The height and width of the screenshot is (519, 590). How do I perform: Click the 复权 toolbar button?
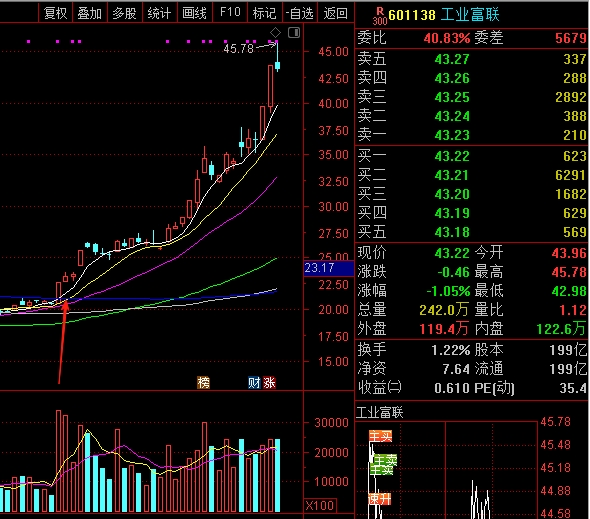coord(55,13)
